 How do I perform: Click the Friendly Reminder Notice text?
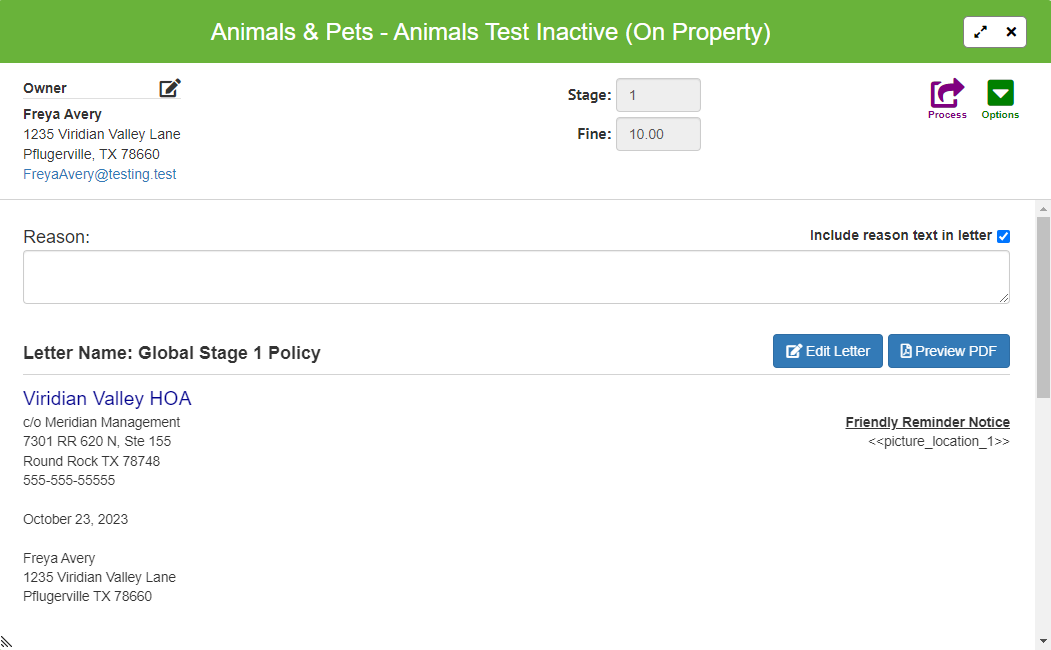click(927, 422)
